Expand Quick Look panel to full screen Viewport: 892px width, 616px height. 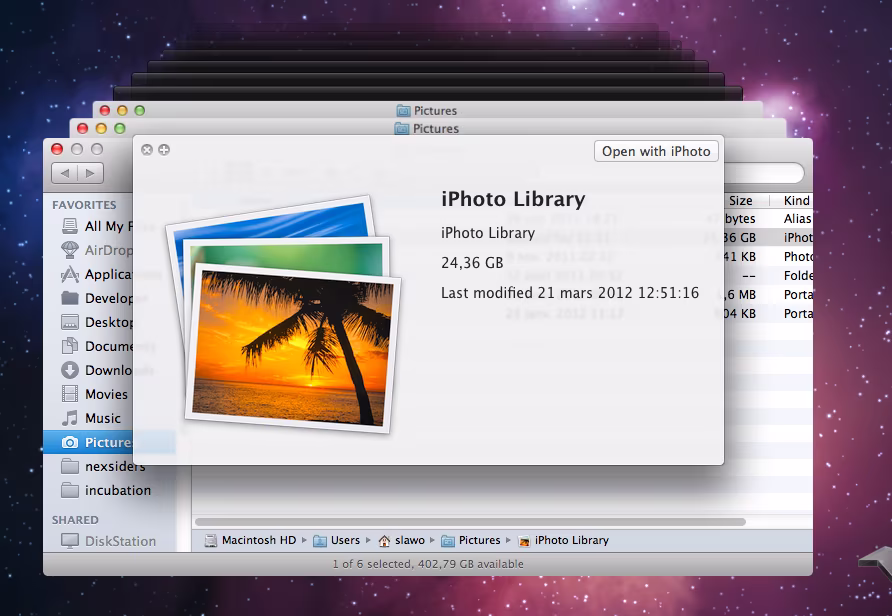[x=164, y=150]
